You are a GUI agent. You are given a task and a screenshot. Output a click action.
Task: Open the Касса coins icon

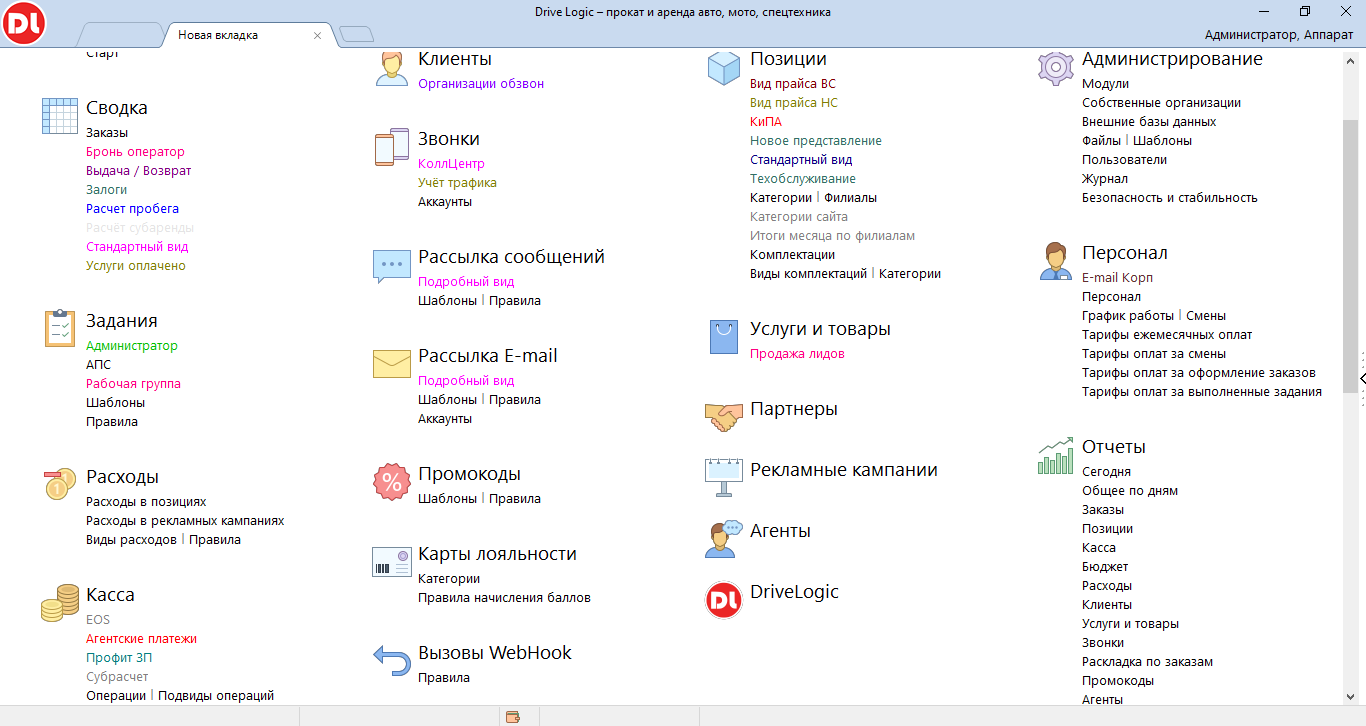(59, 602)
